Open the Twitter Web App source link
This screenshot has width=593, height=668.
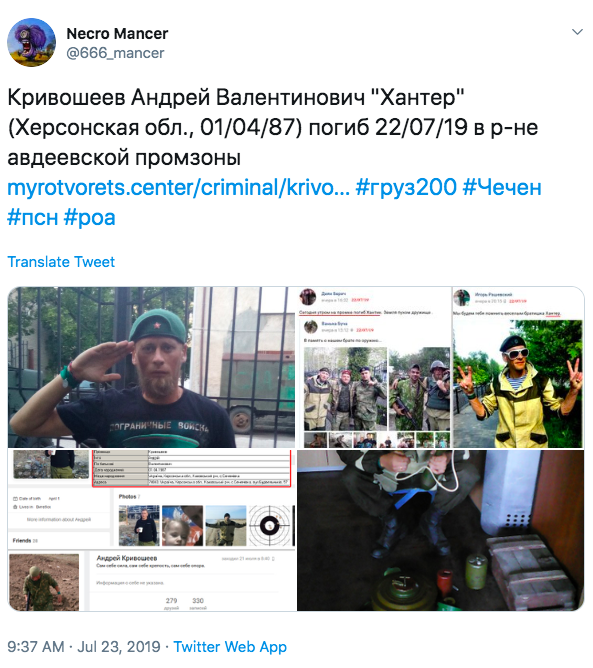pyautogui.click(x=230, y=646)
